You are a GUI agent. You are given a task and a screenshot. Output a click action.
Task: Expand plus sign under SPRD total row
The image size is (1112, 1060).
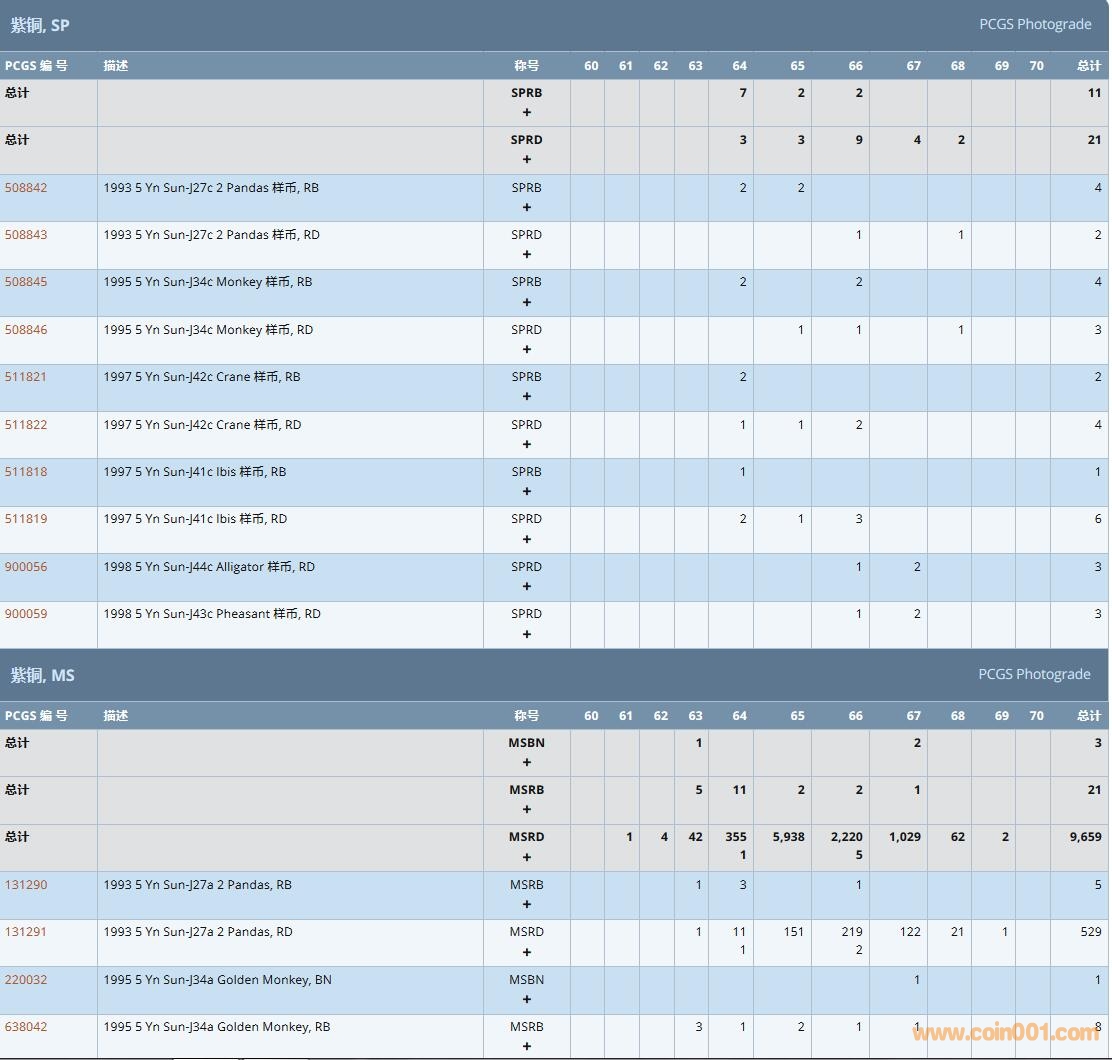(x=527, y=160)
